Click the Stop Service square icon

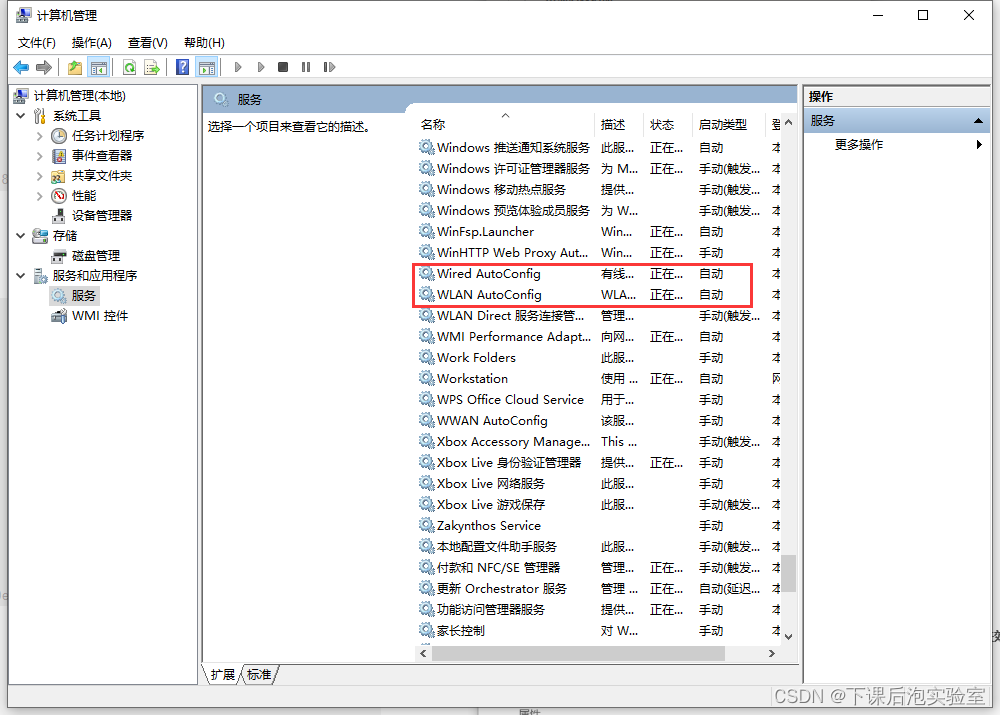(x=283, y=67)
